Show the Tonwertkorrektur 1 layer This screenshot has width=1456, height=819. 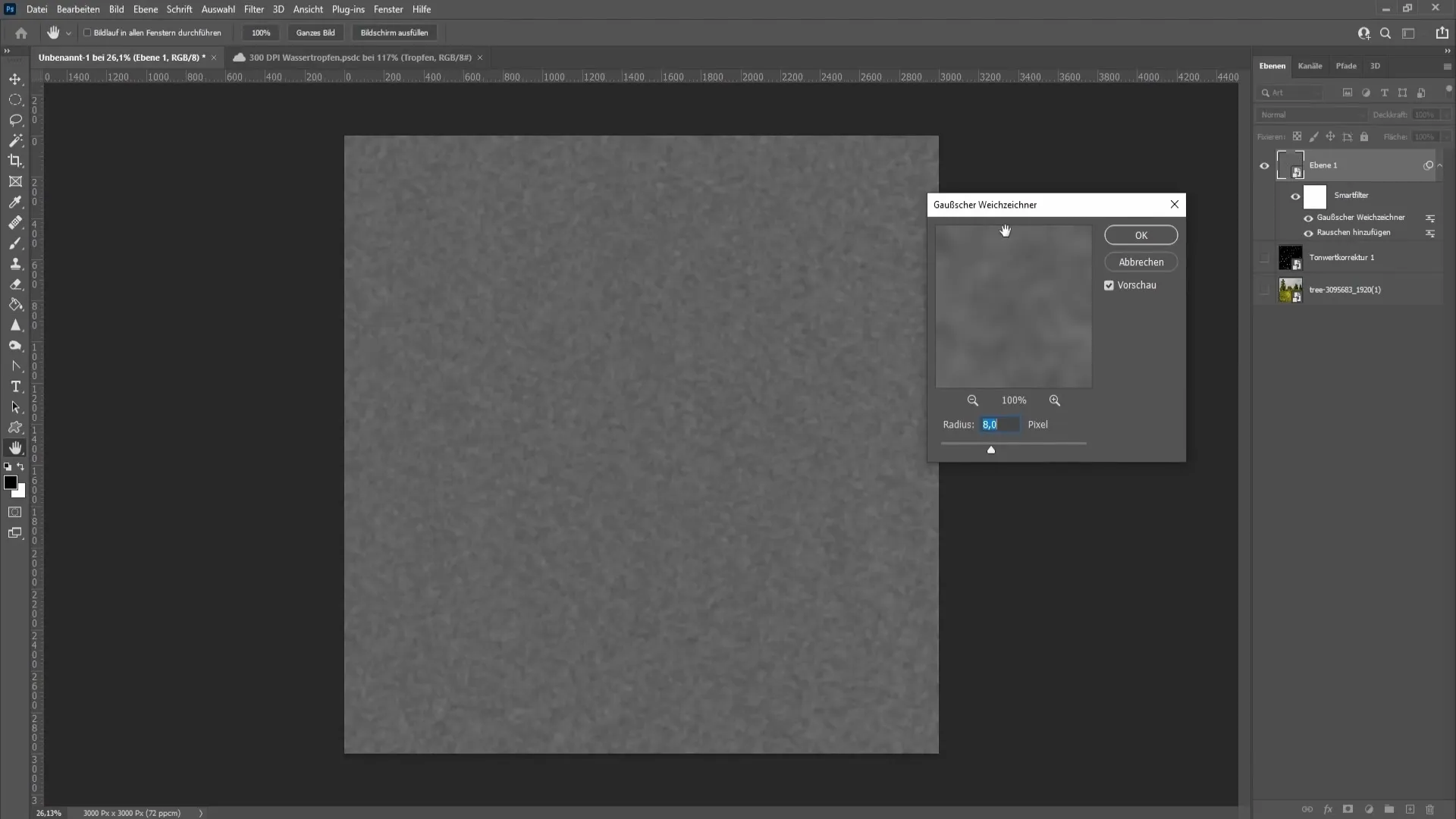1264,258
